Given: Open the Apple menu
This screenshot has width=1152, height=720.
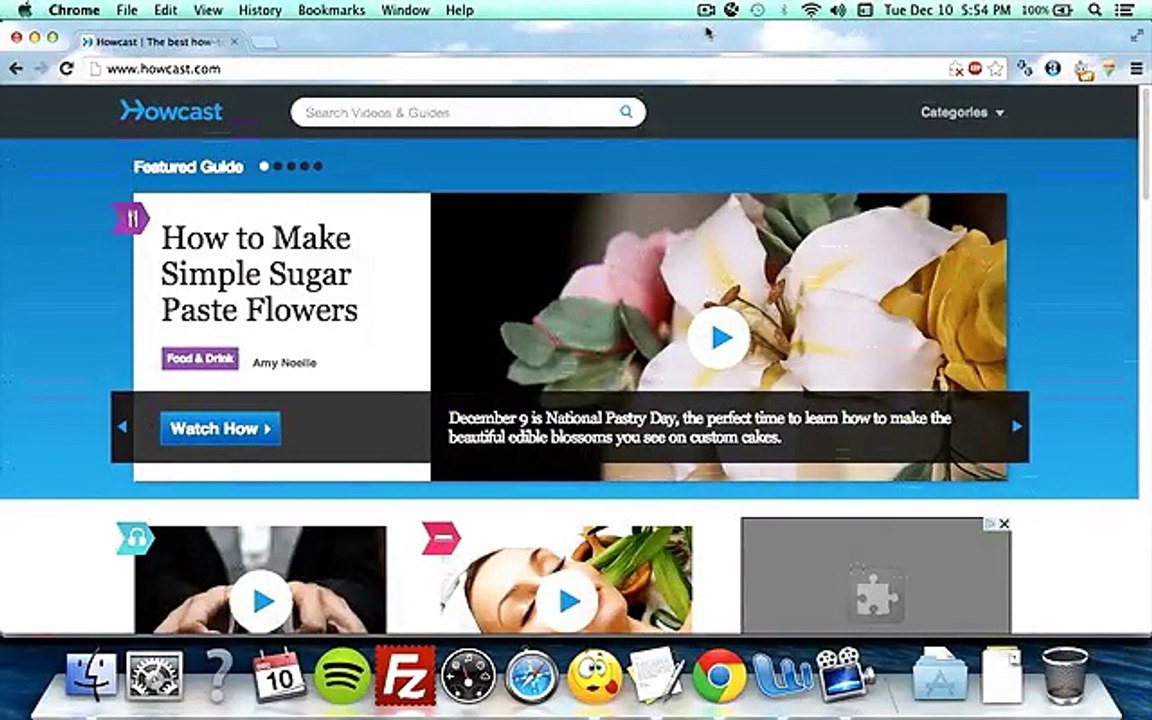Looking at the screenshot, I should pos(24,10).
